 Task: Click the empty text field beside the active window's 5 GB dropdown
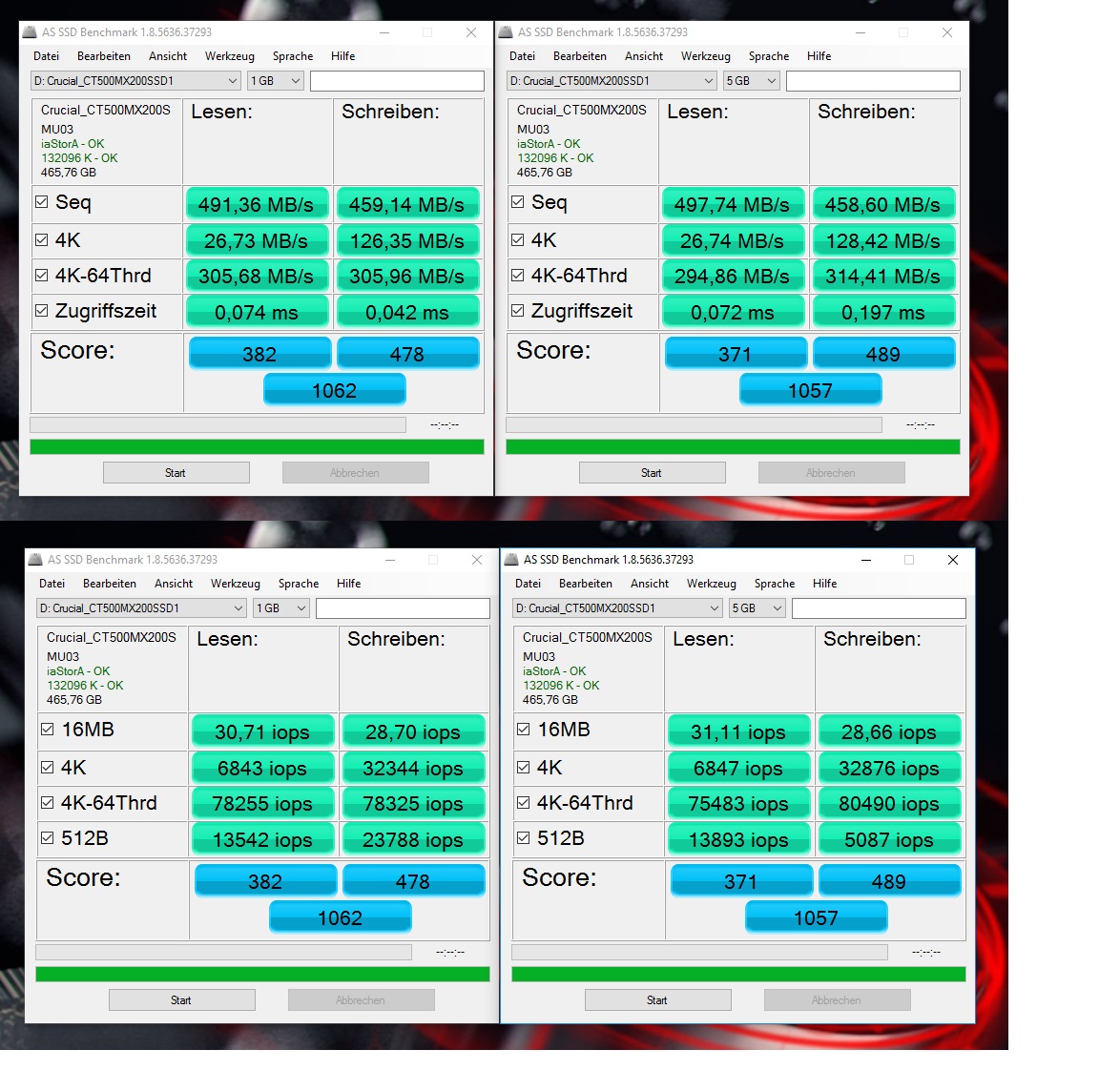click(x=878, y=608)
